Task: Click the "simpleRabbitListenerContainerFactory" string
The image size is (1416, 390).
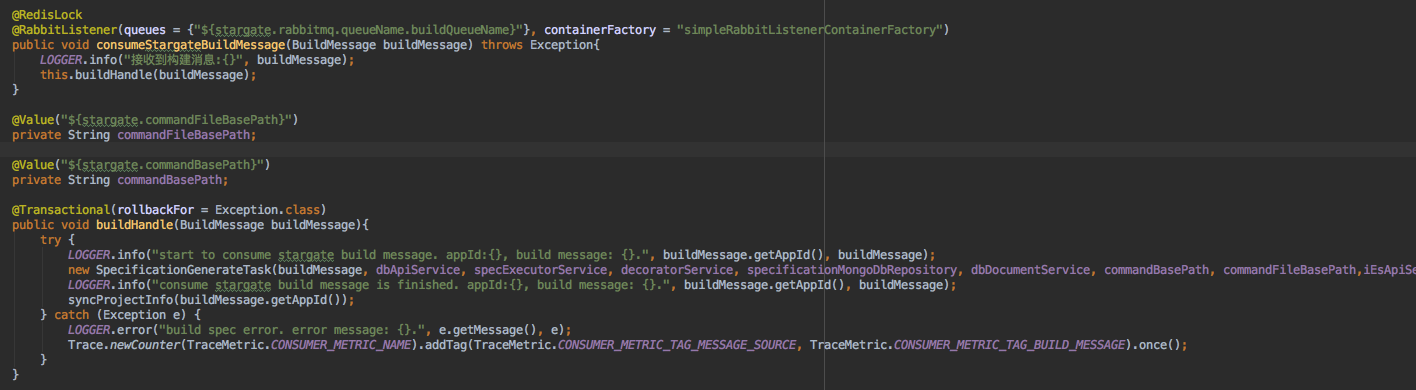Action: click(x=810, y=30)
